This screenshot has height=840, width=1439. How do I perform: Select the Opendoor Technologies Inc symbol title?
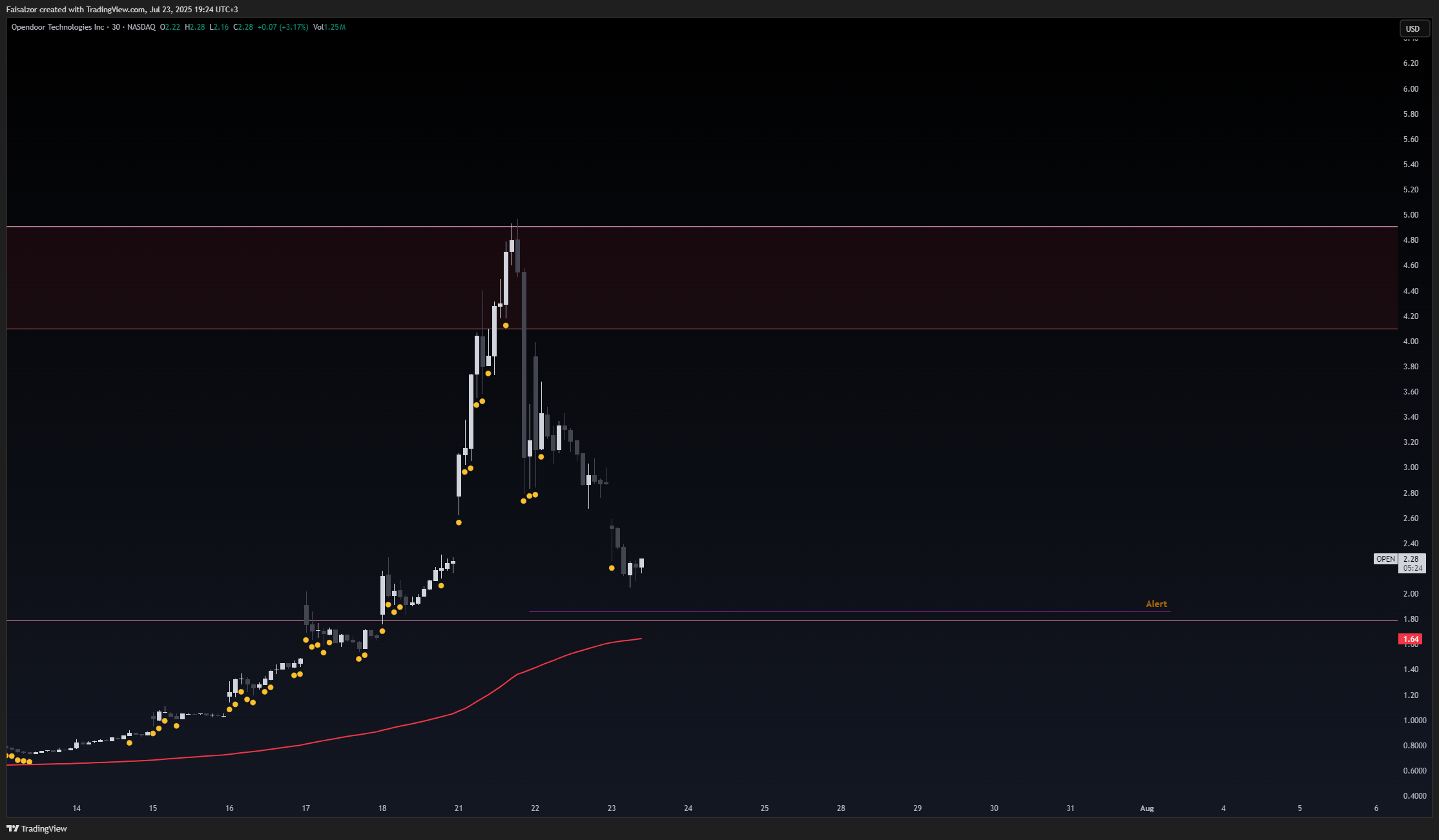(x=57, y=27)
